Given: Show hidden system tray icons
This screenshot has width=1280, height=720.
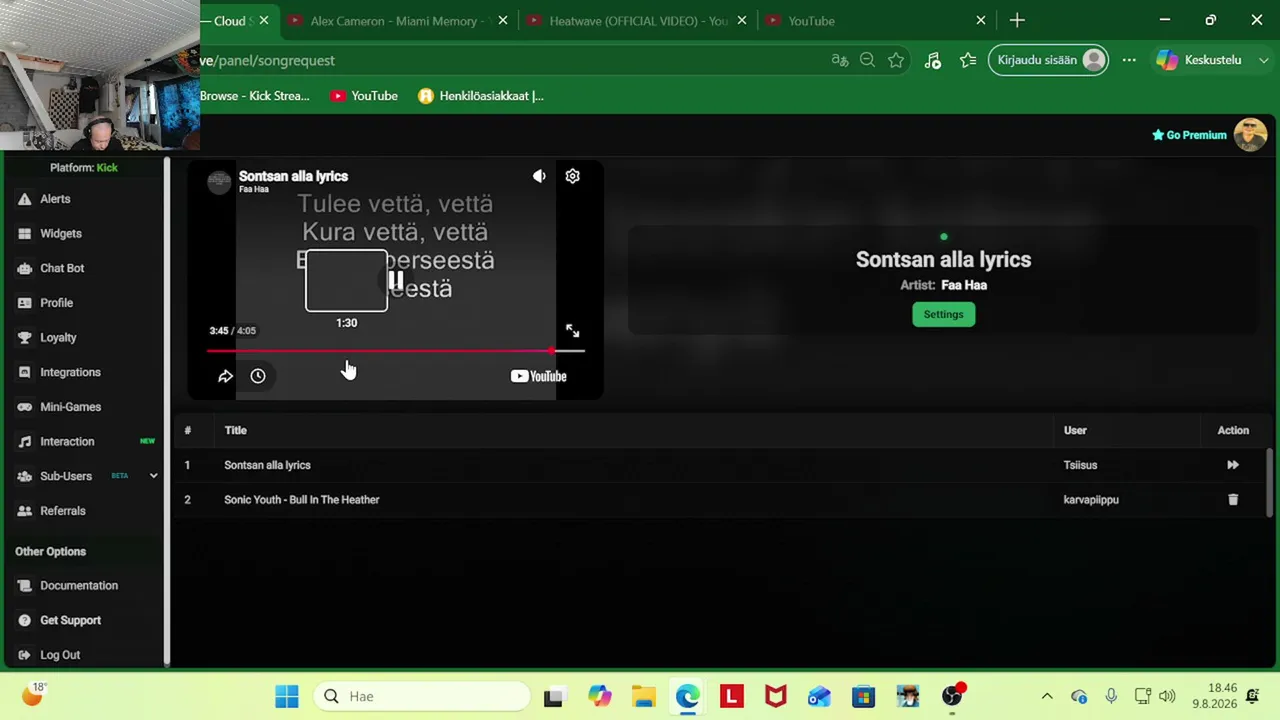Looking at the screenshot, I should tap(1047, 696).
